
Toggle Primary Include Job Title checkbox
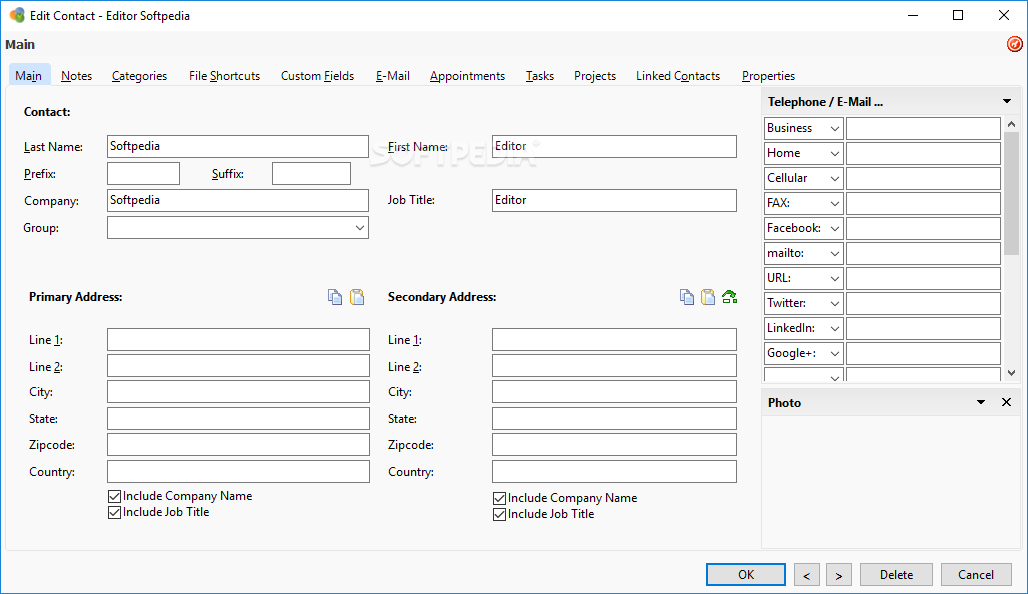pyautogui.click(x=114, y=512)
